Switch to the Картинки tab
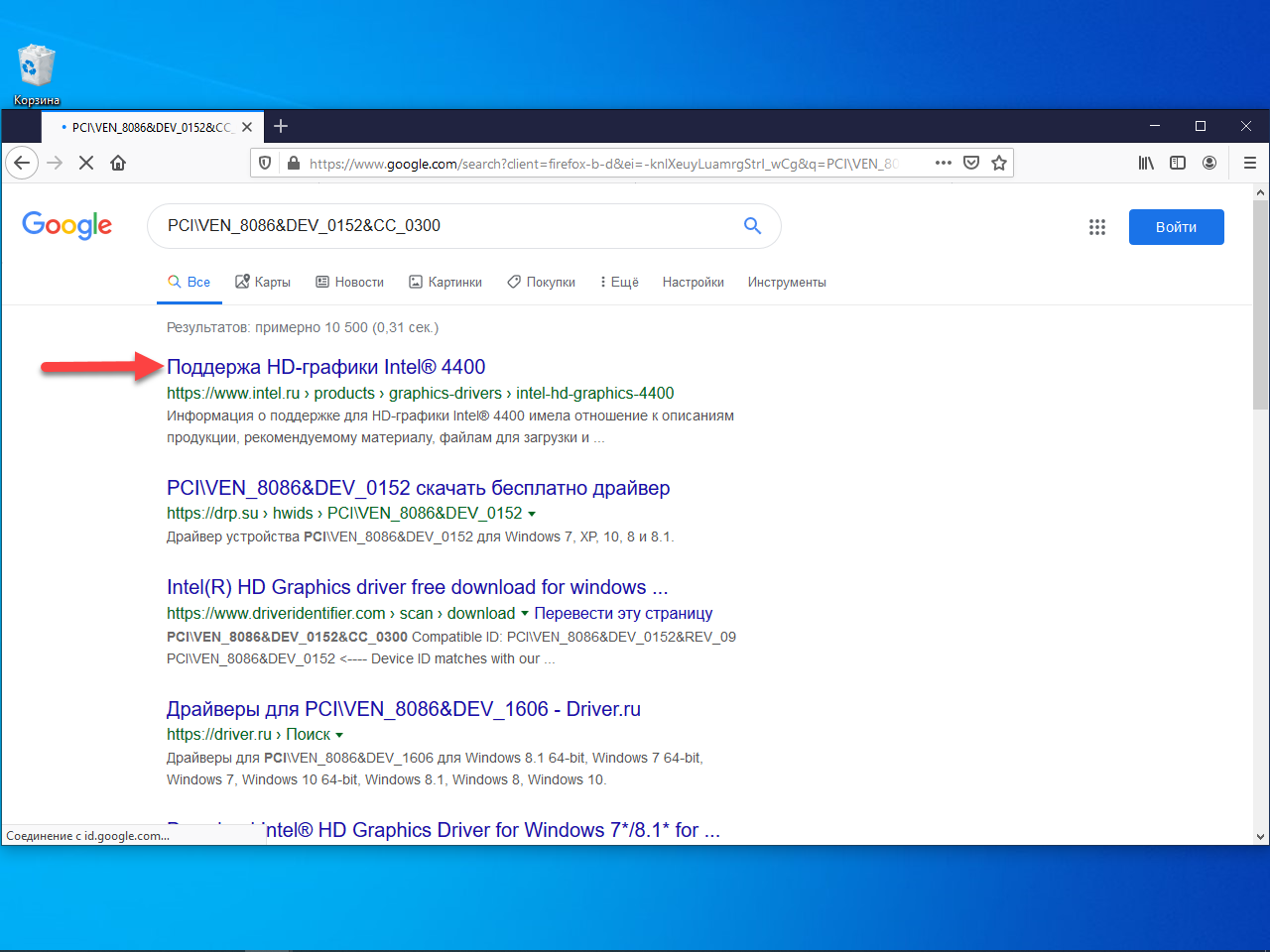 click(445, 282)
